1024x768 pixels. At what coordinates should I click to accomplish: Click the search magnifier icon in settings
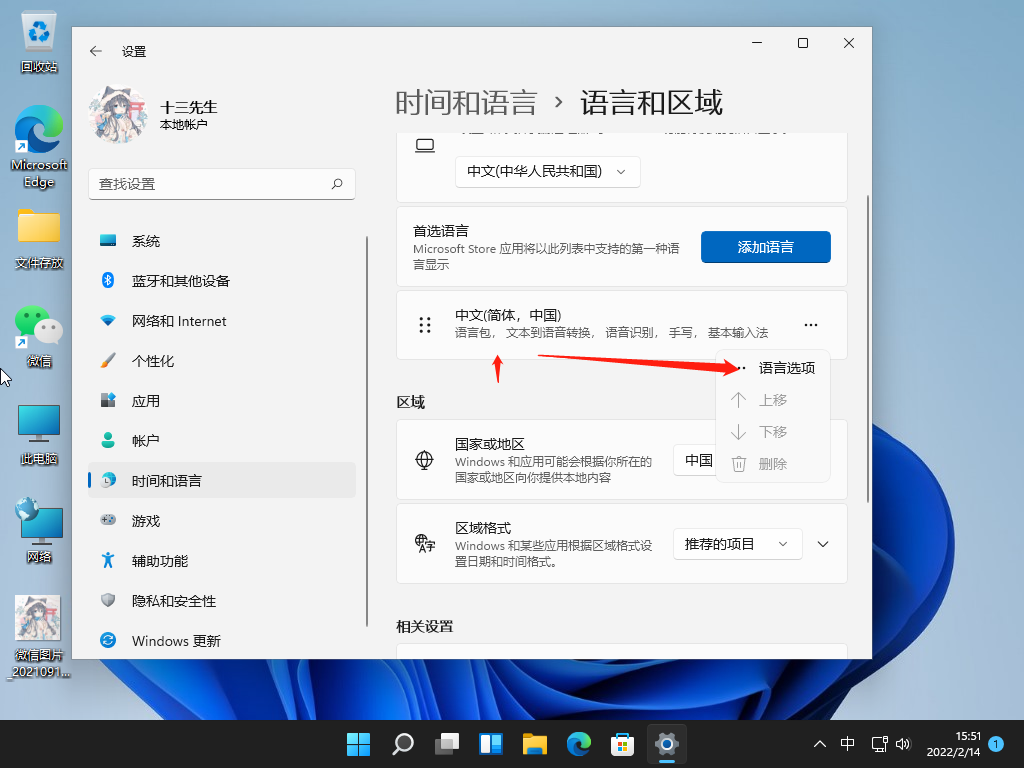(x=337, y=184)
